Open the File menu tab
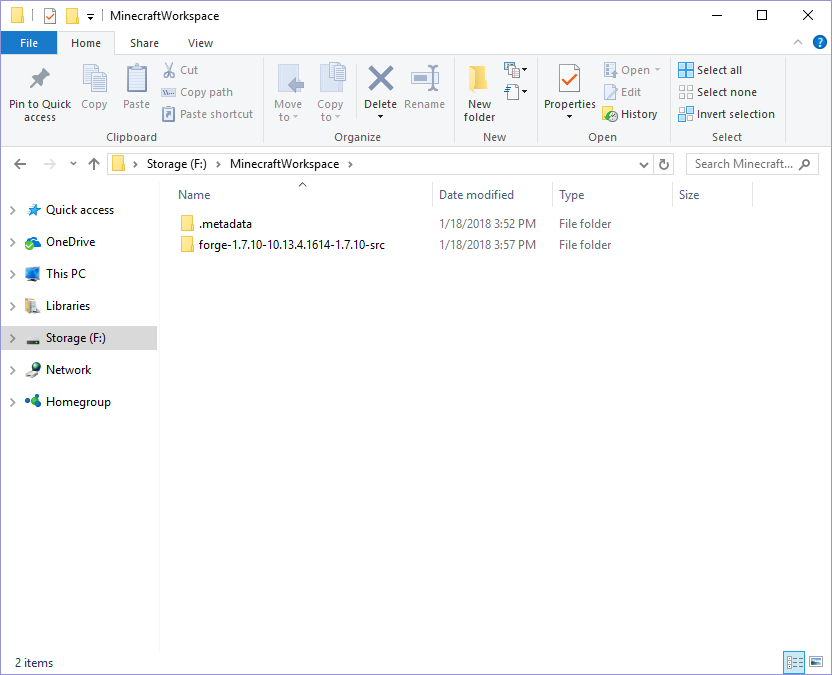The image size is (832, 675). (x=29, y=43)
